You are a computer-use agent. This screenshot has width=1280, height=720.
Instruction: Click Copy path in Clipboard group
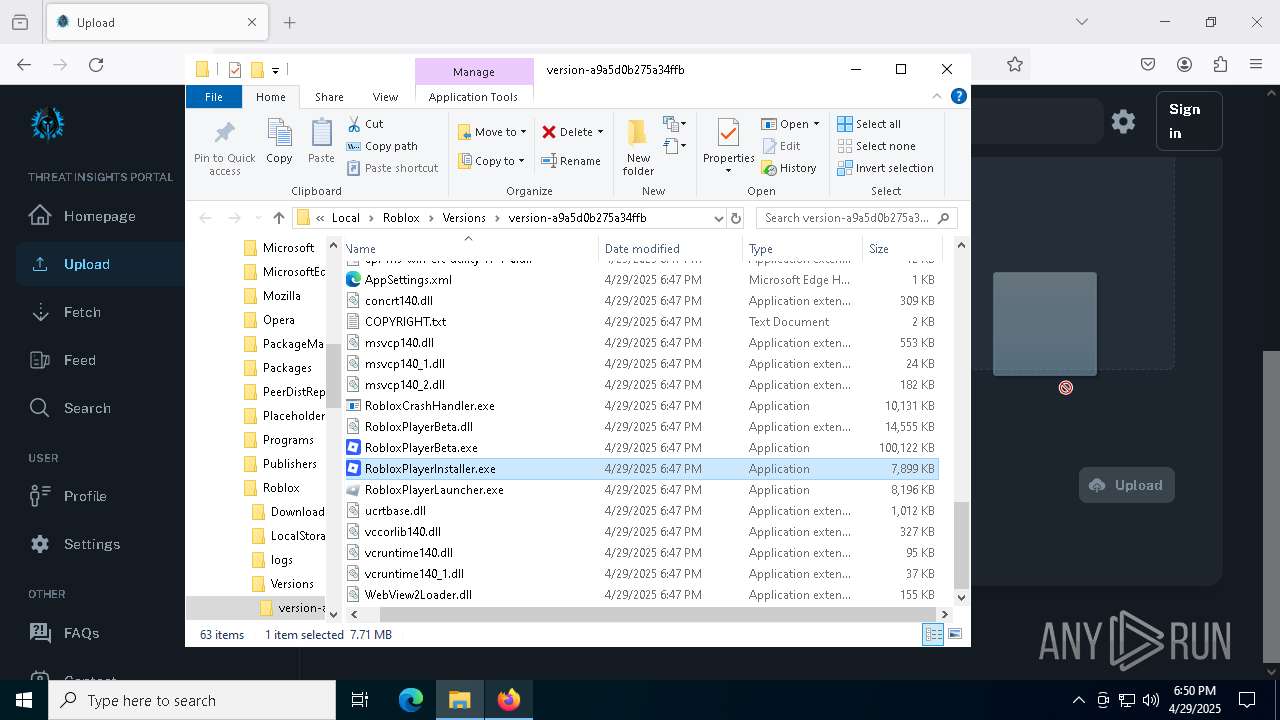(x=382, y=146)
